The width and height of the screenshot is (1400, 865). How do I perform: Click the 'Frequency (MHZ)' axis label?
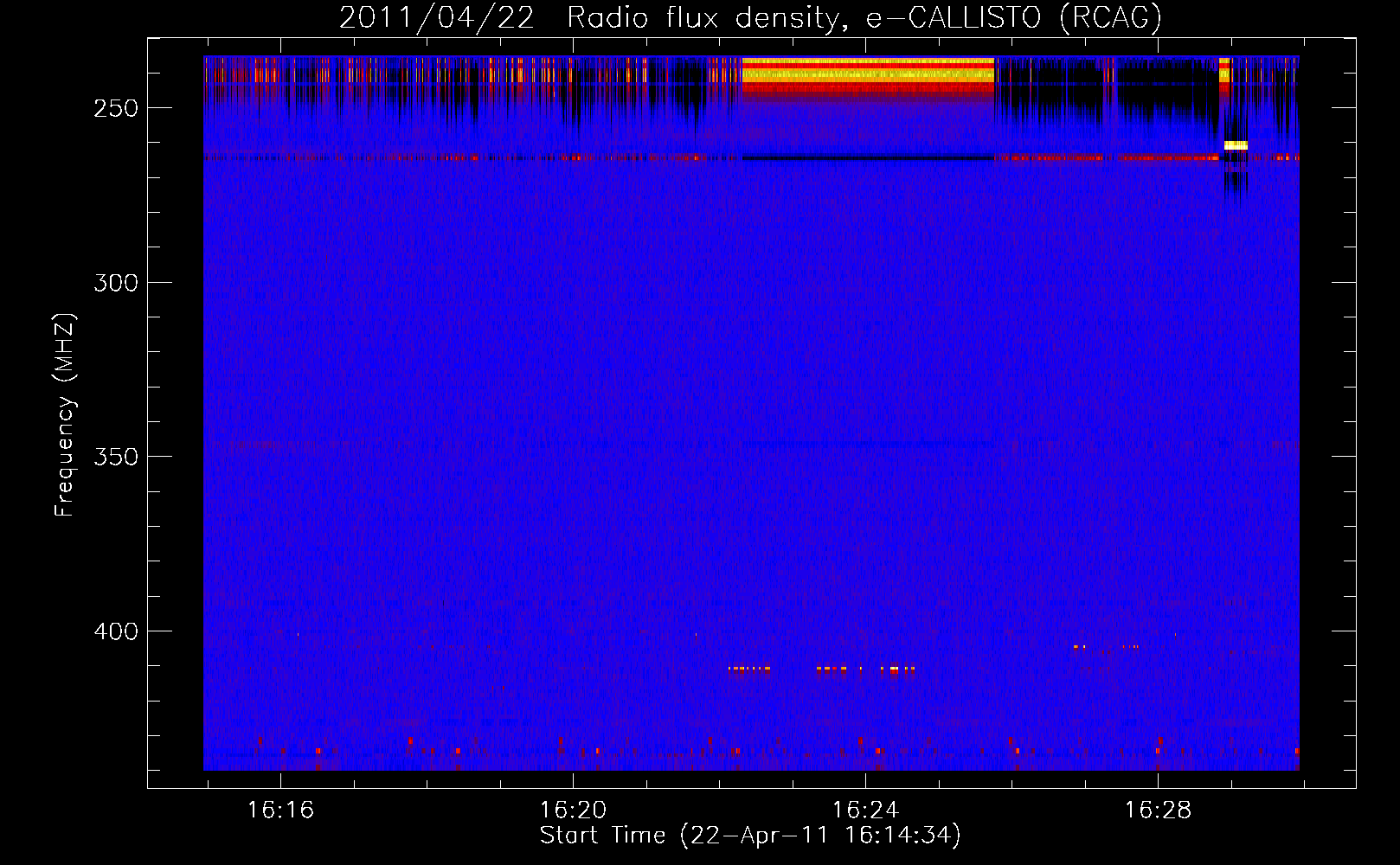click(65, 415)
